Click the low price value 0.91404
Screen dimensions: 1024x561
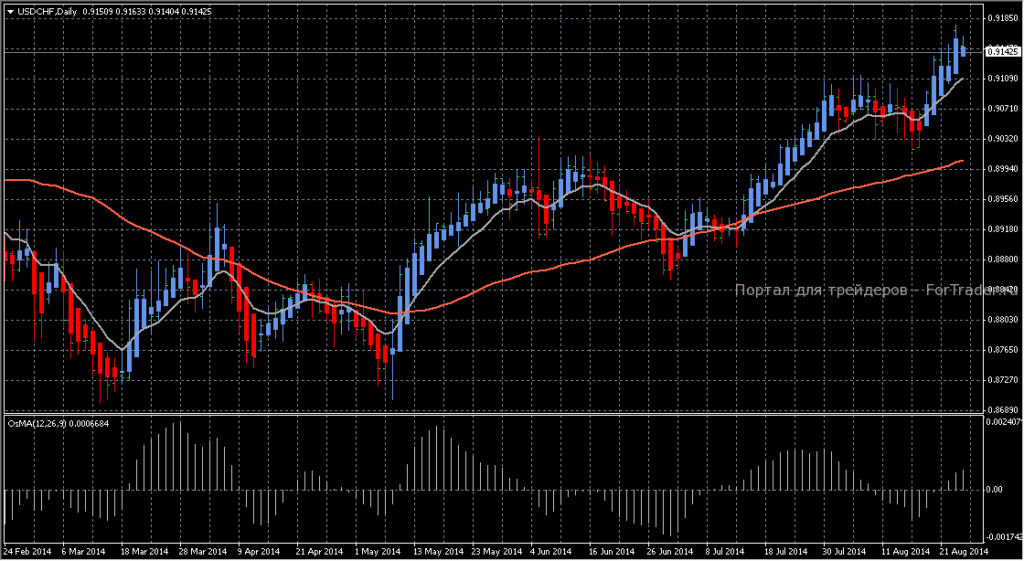tap(165, 12)
